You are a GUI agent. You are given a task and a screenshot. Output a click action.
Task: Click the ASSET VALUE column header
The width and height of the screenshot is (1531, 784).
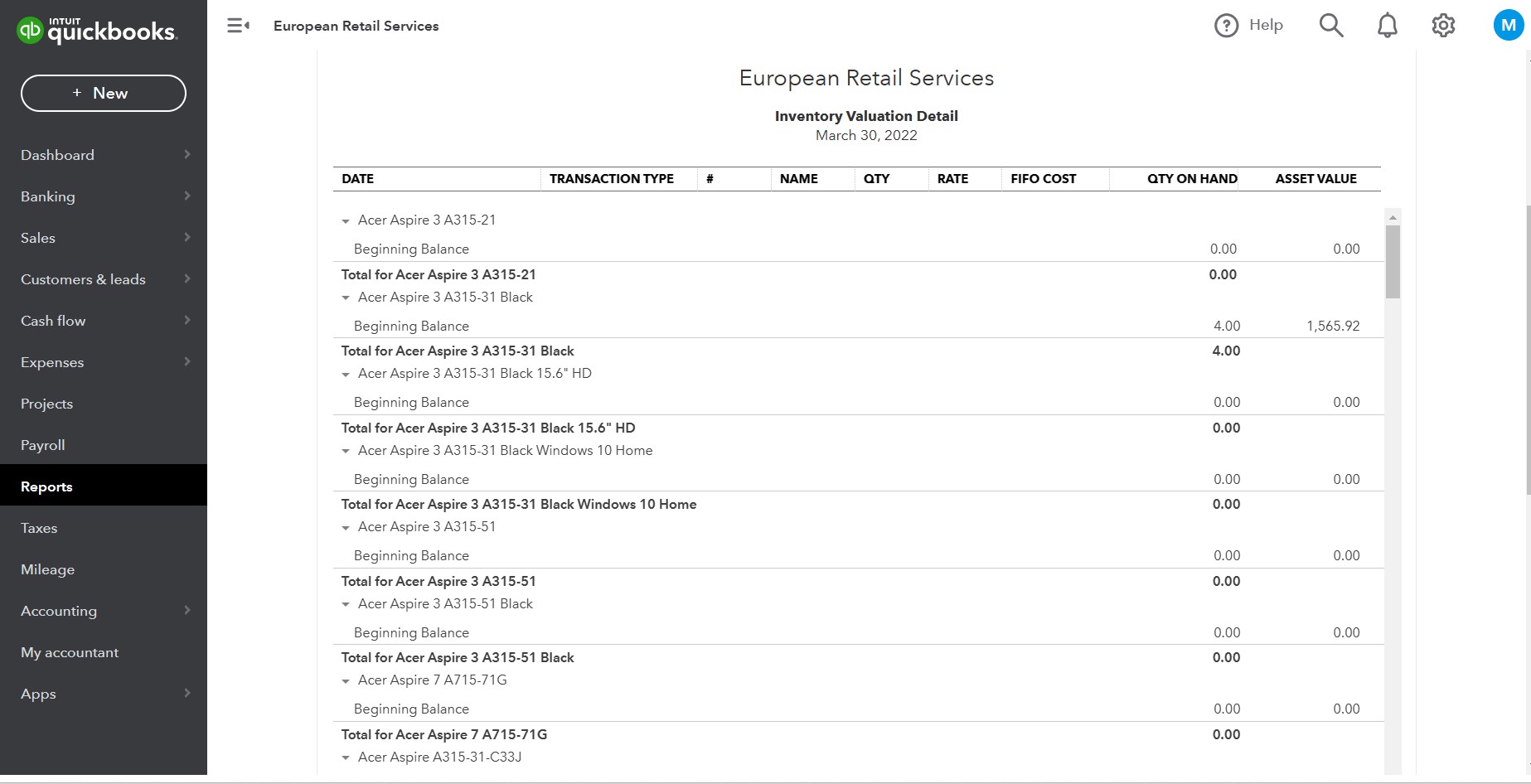1315,178
